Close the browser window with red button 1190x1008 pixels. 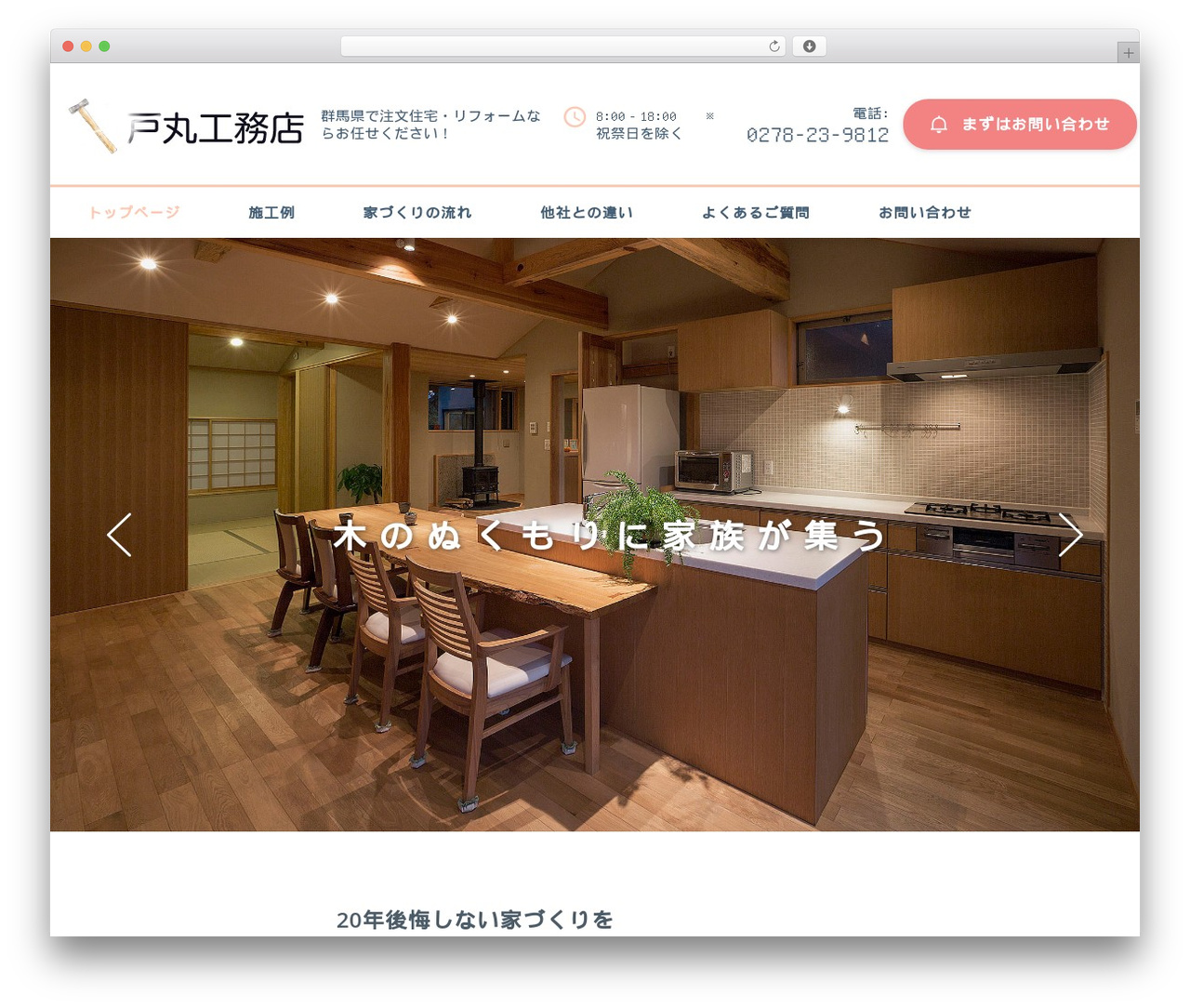pos(68,46)
